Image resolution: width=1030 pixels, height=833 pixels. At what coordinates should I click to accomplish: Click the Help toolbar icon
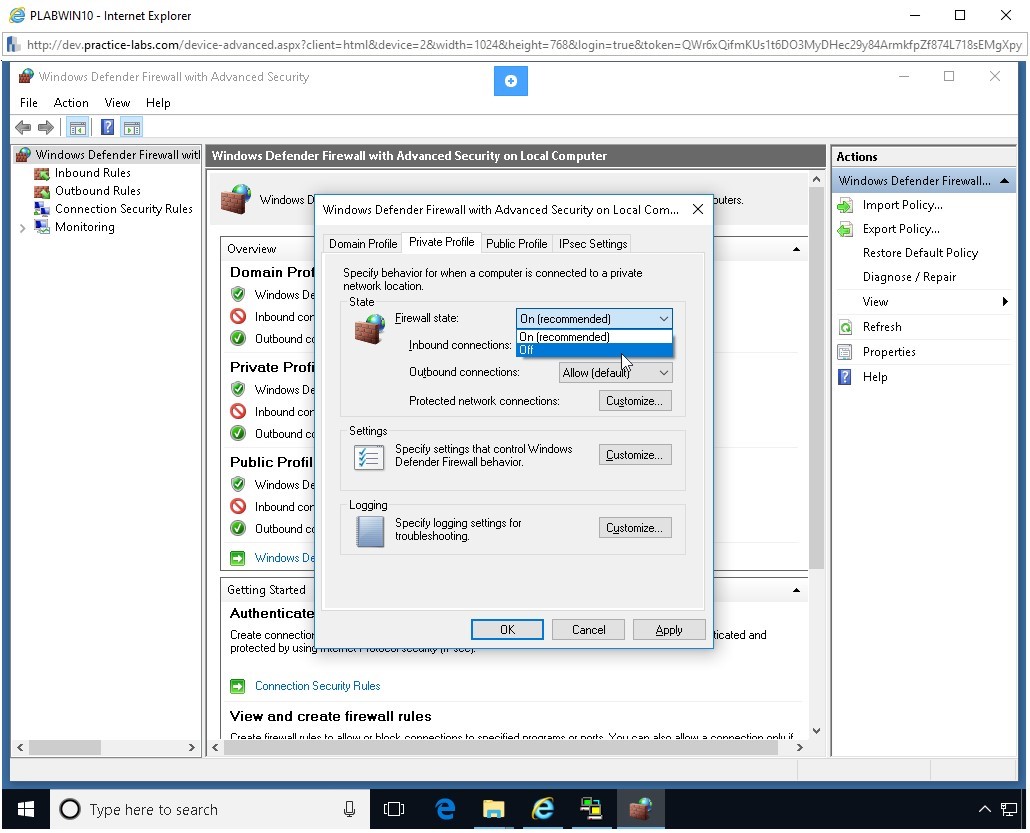107,127
